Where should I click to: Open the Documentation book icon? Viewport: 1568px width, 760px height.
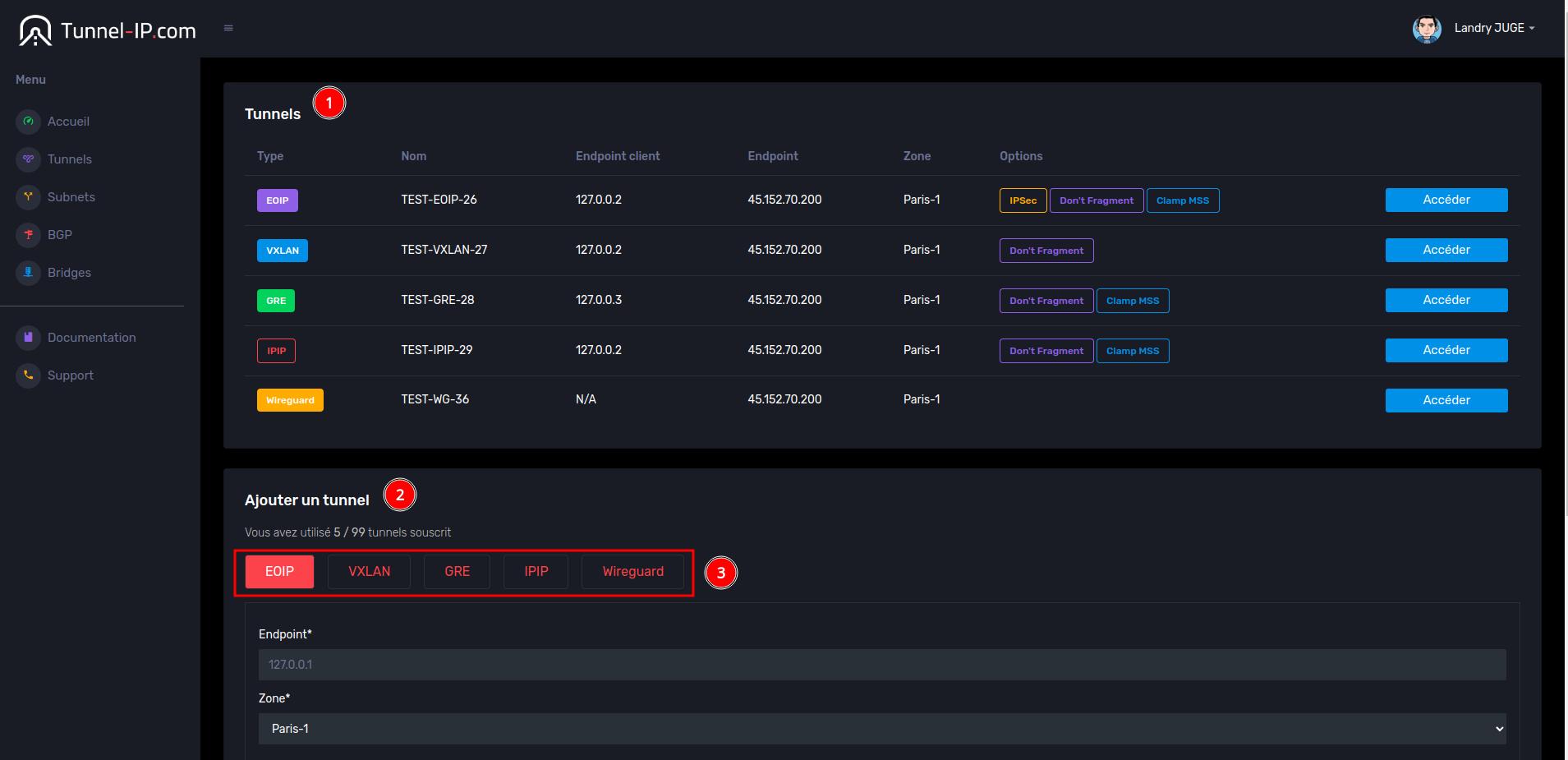(x=28, y=338)
